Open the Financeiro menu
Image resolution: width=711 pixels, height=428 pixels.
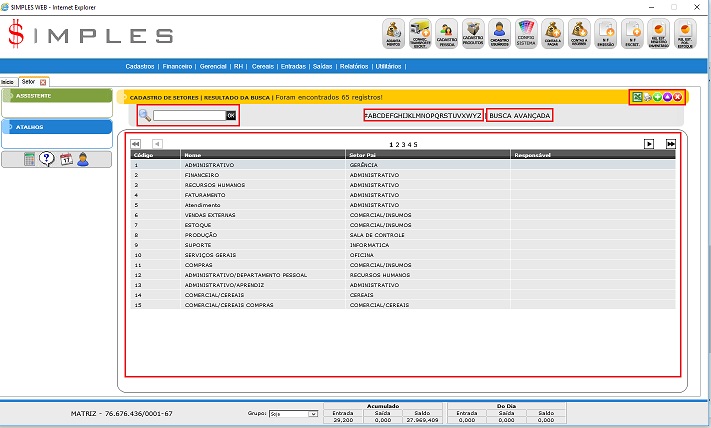(177, 66)
